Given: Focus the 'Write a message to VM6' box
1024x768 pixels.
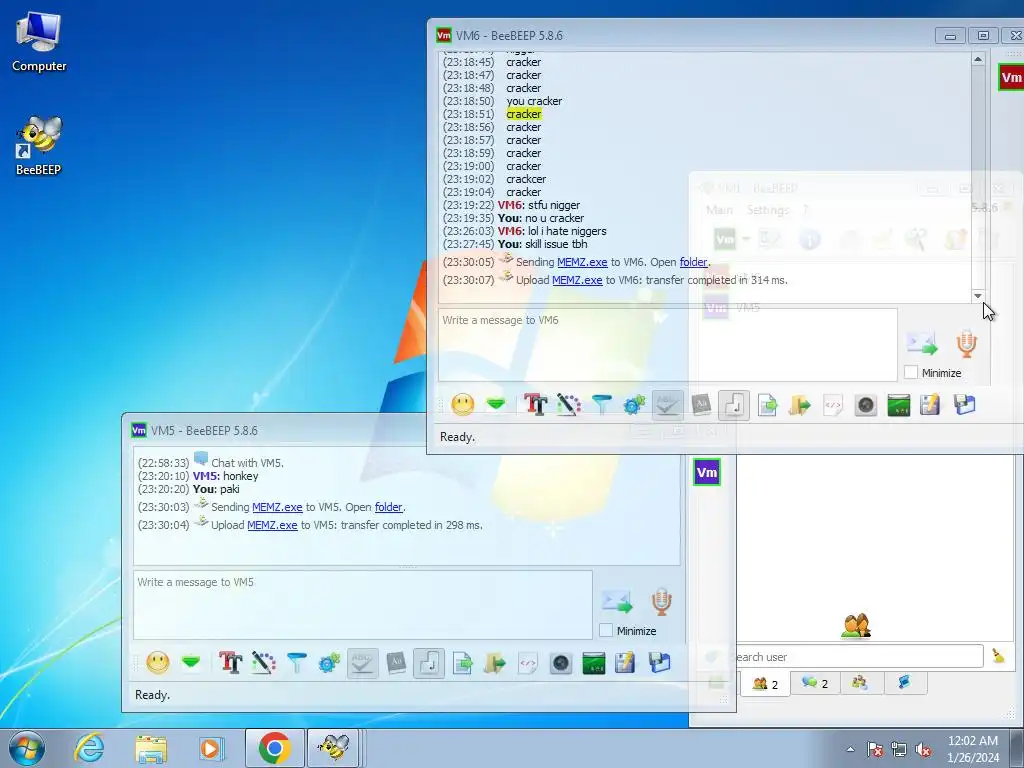Looking at the screenshot, I should [x=667, y=345].
